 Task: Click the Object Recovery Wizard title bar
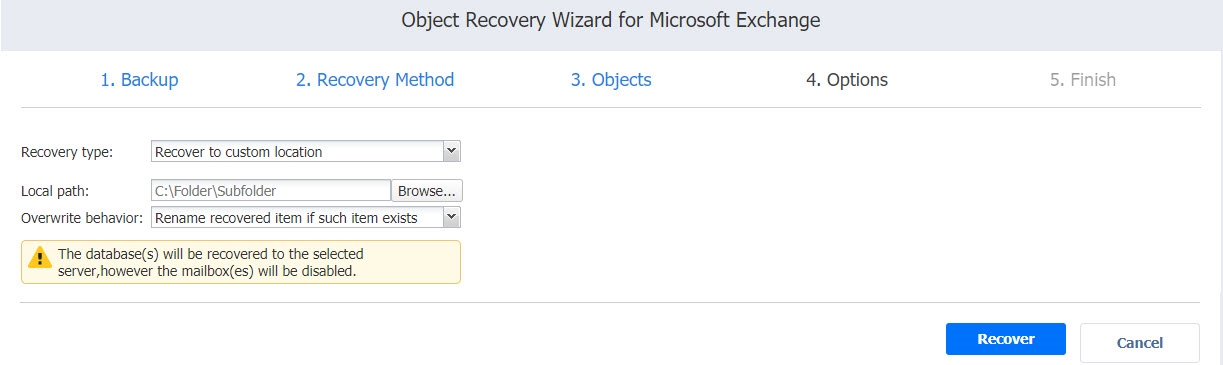click(611, 21)
